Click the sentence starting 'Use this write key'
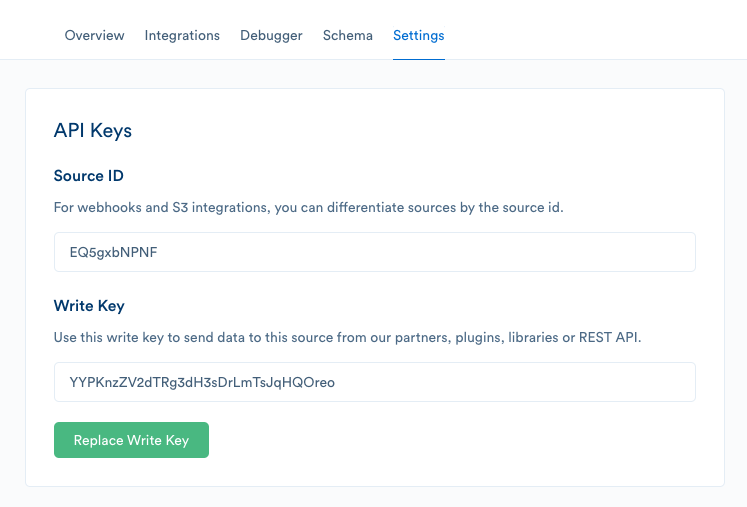This screenshot has height=507, width=747. click(347, 337)
